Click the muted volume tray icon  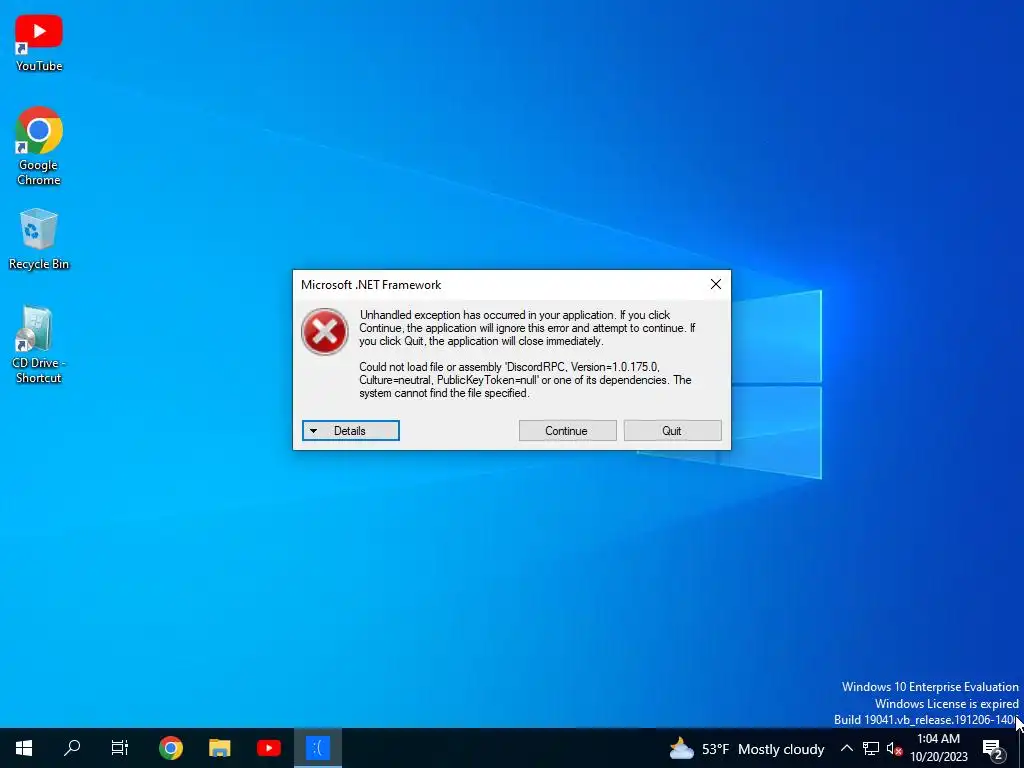(x=894, y=748)
